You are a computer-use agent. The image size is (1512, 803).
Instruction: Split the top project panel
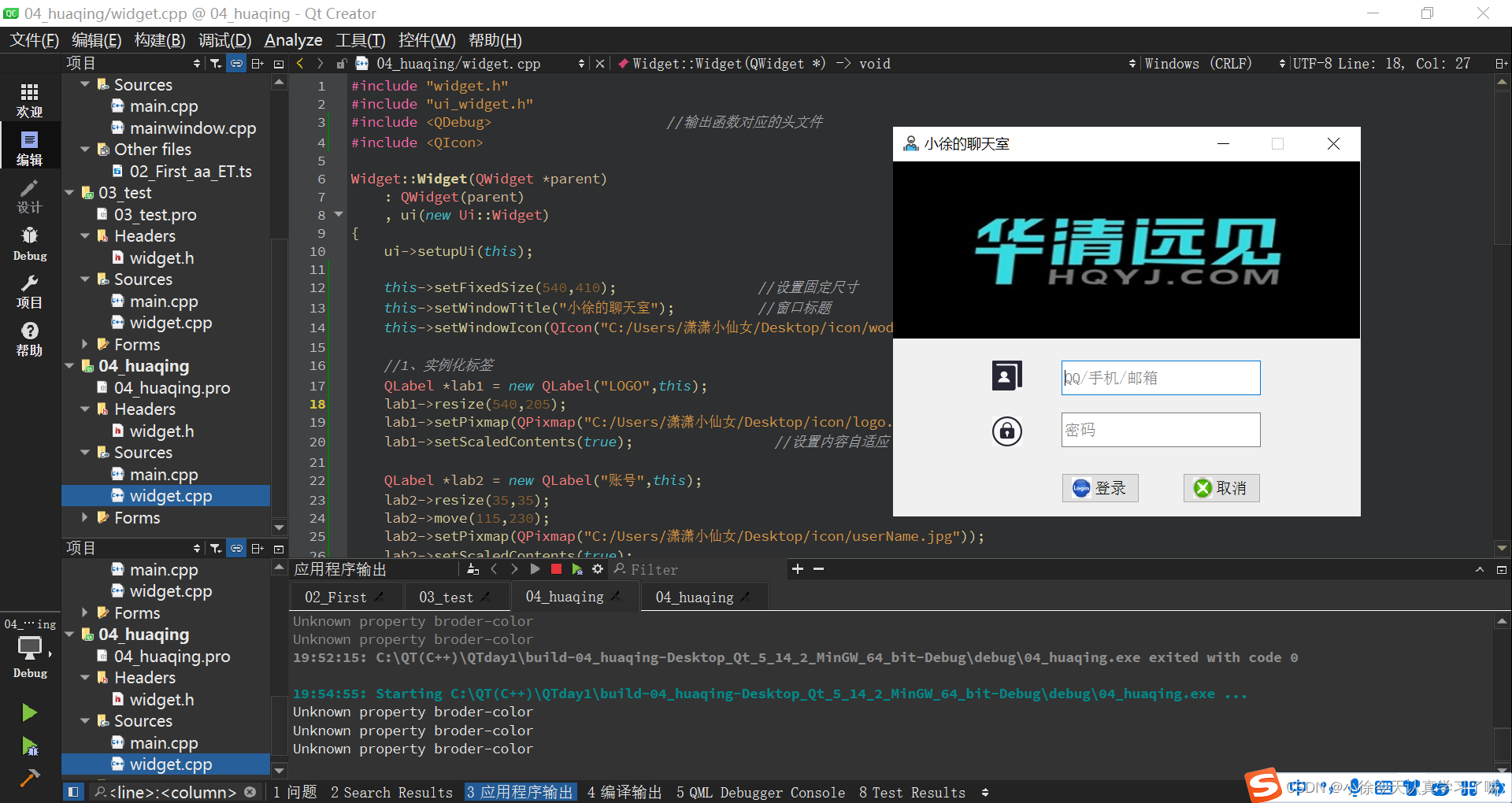pyautogui.click(x=258, y=63)
